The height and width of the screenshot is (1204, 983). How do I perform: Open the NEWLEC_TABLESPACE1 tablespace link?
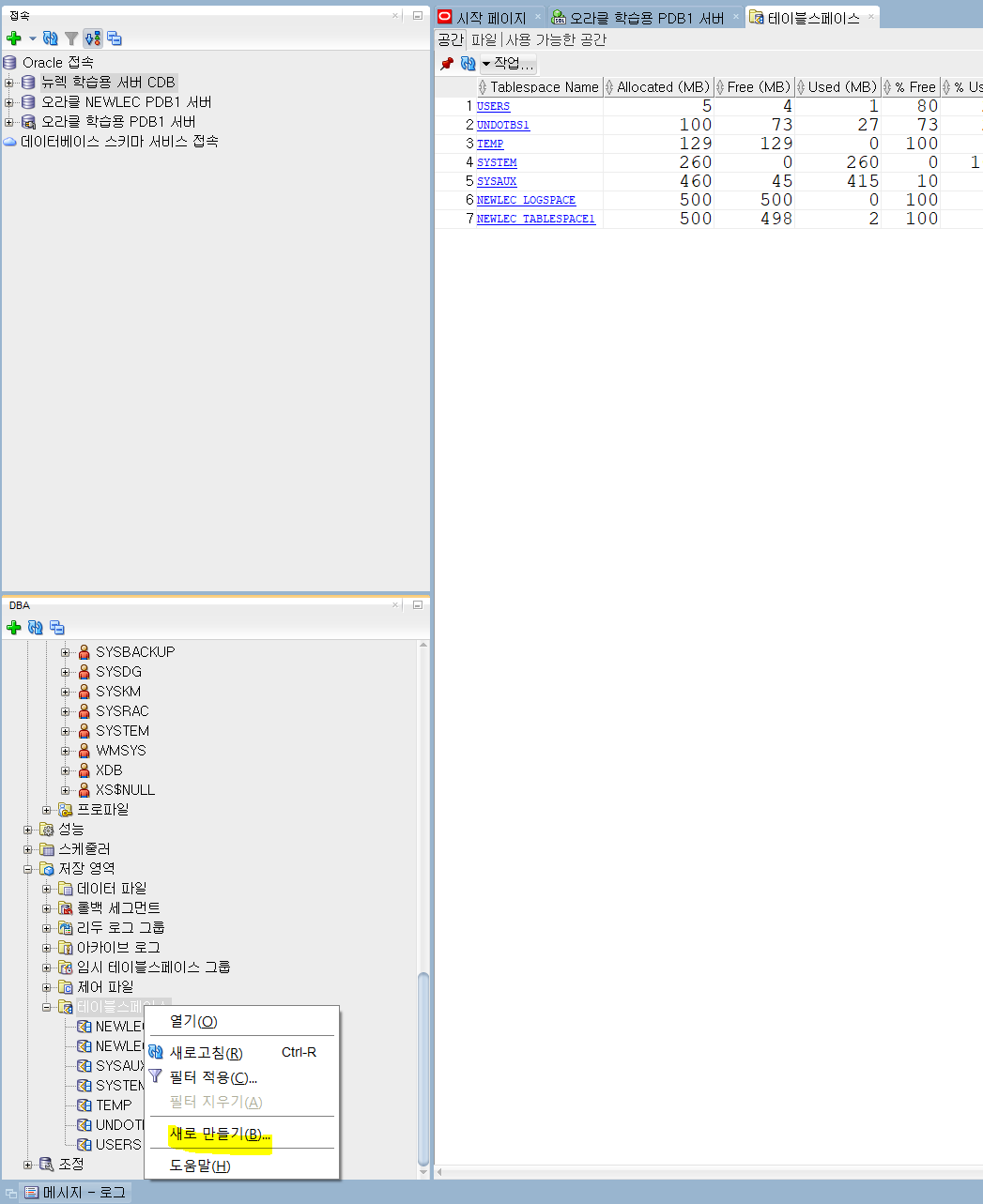(x=536, y=219)
